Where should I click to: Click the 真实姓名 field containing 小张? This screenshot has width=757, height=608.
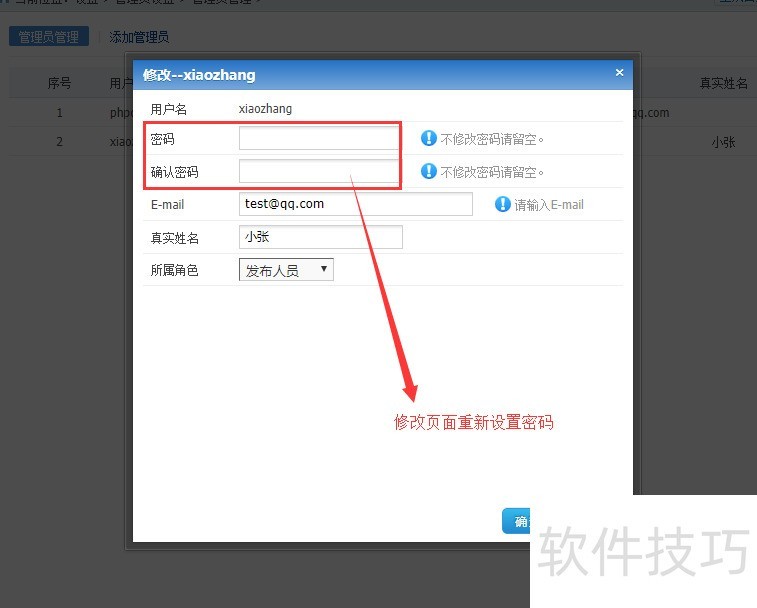point(320,237)
